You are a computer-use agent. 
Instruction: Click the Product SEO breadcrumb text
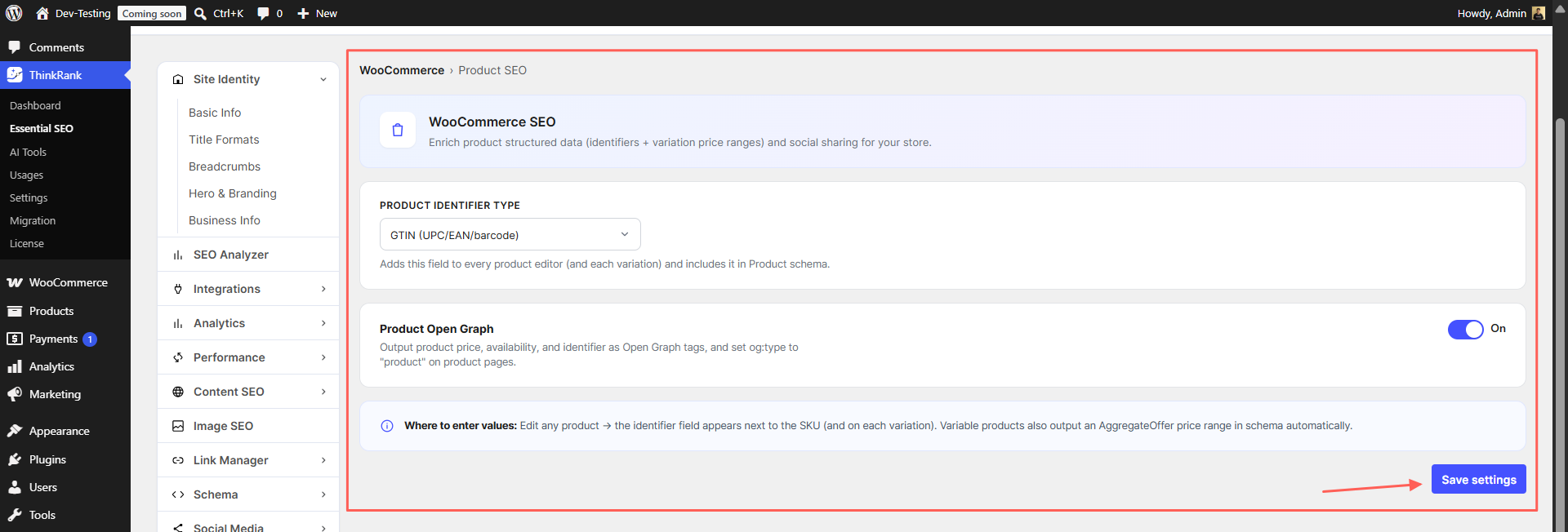pos(492,70)
